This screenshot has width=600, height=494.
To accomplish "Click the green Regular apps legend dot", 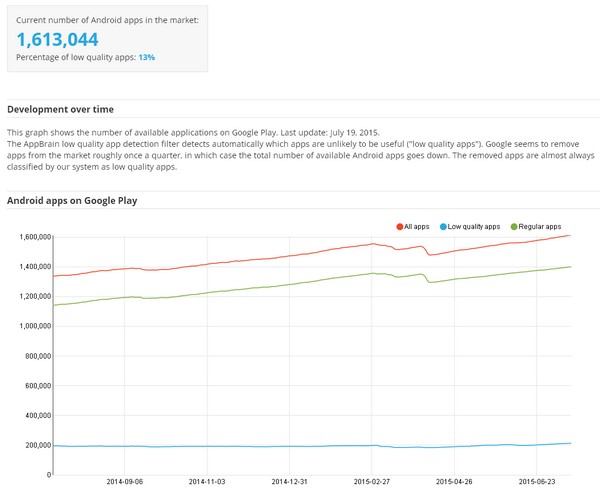I will pos(515,227).
